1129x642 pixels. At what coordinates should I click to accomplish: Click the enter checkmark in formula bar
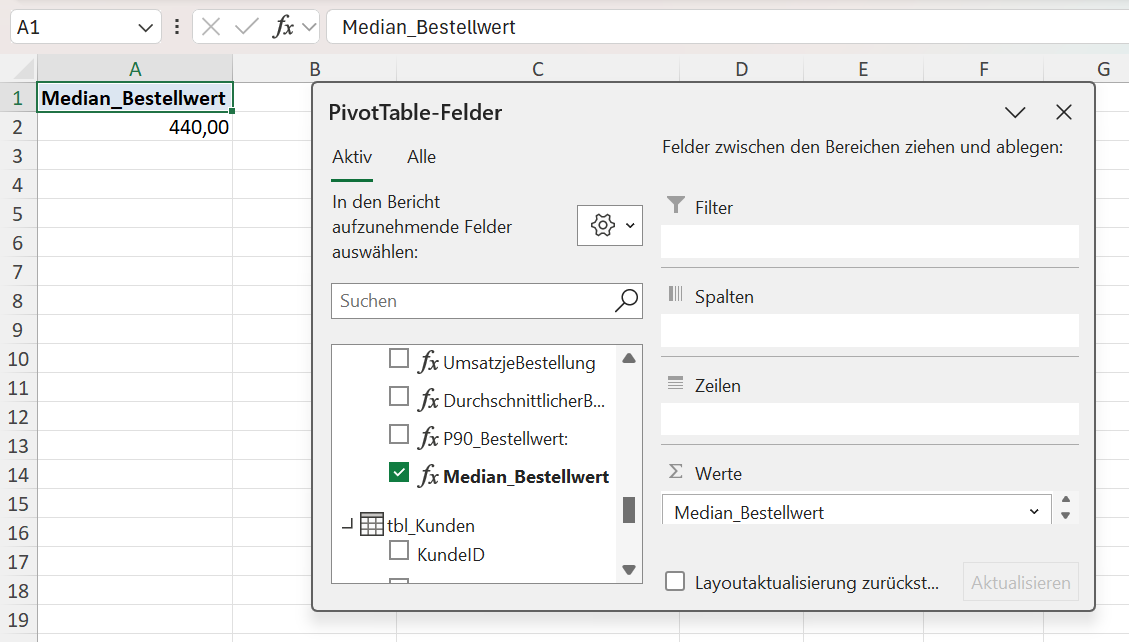(x=246, y=27)
